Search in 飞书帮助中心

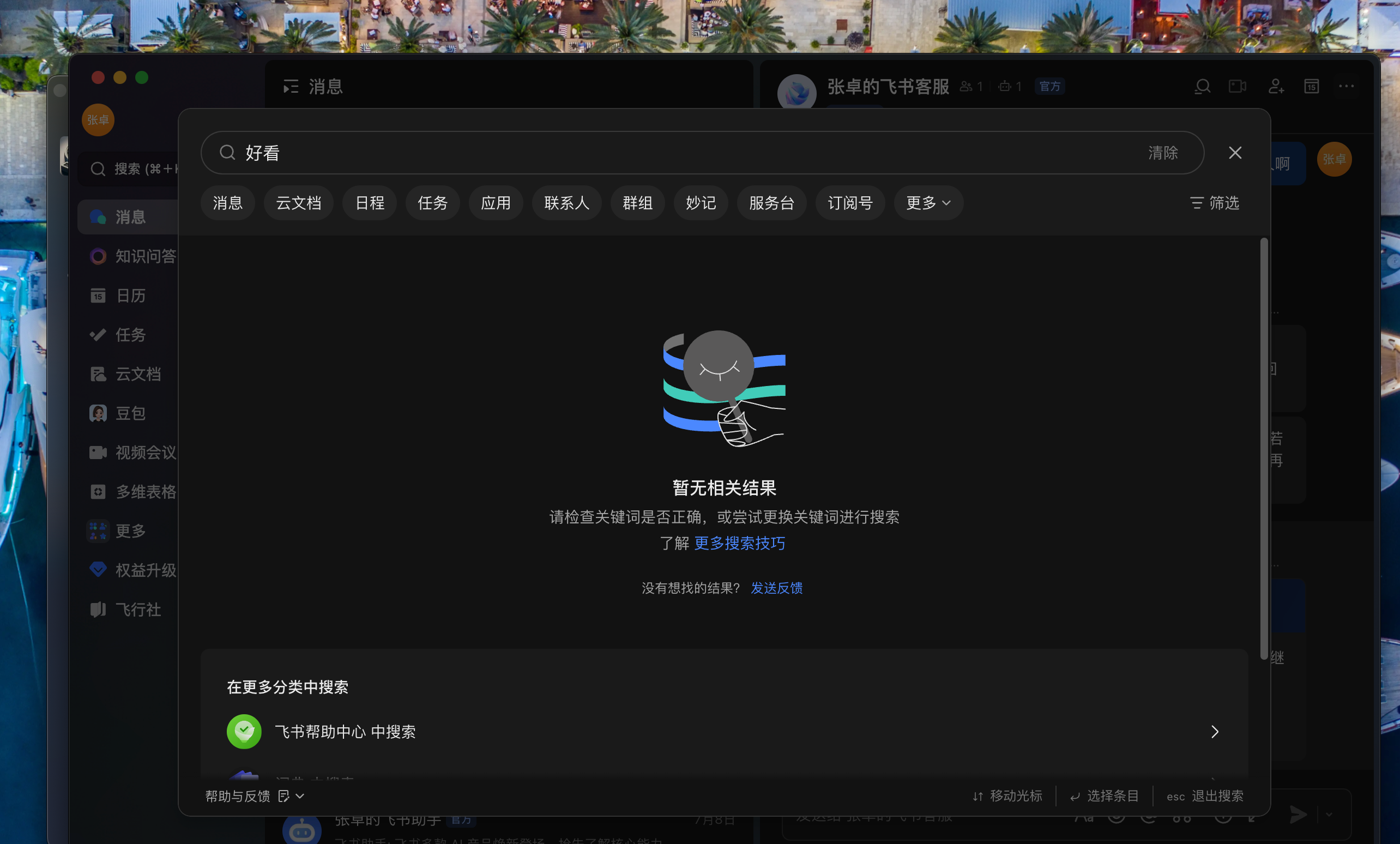(x=724, y=732)
